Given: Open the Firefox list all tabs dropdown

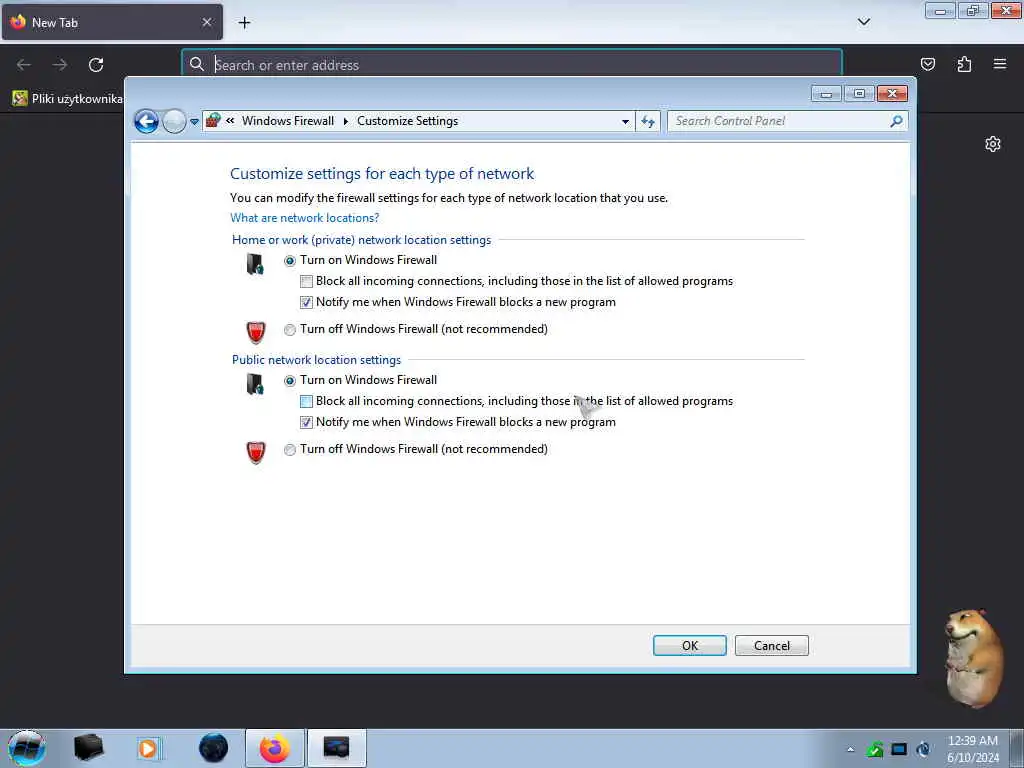Looking at the screenshot, I should [863, 22].
